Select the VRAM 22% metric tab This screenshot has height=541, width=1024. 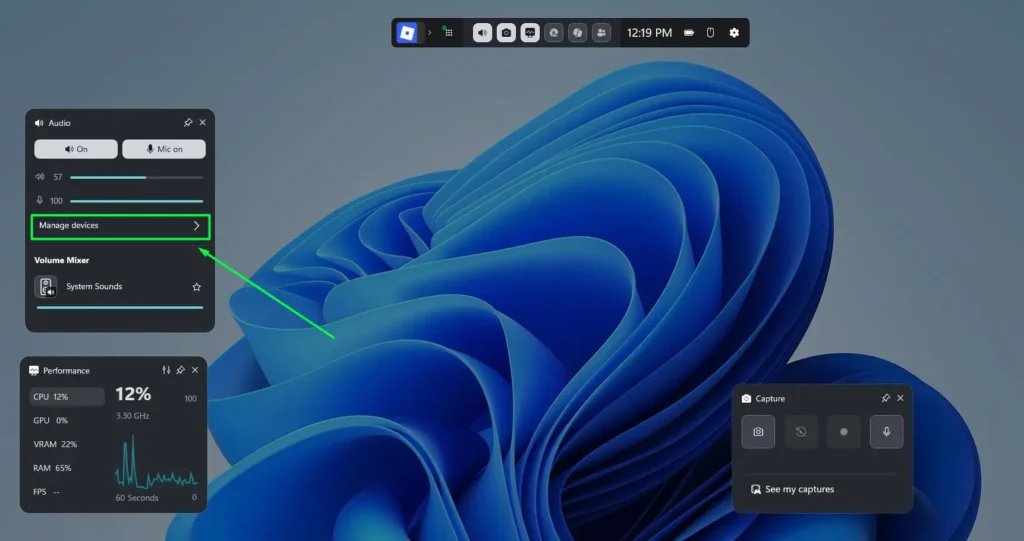coord(67,444)
